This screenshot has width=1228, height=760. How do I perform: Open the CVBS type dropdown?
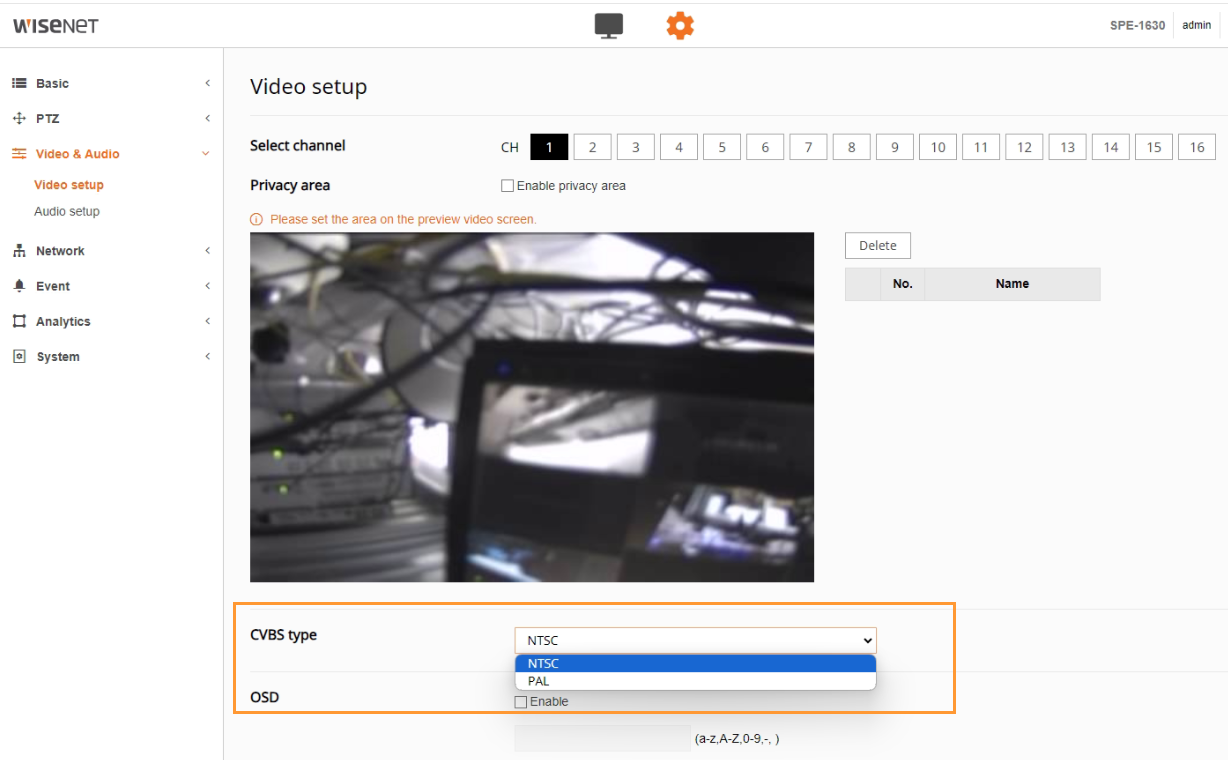695,641
